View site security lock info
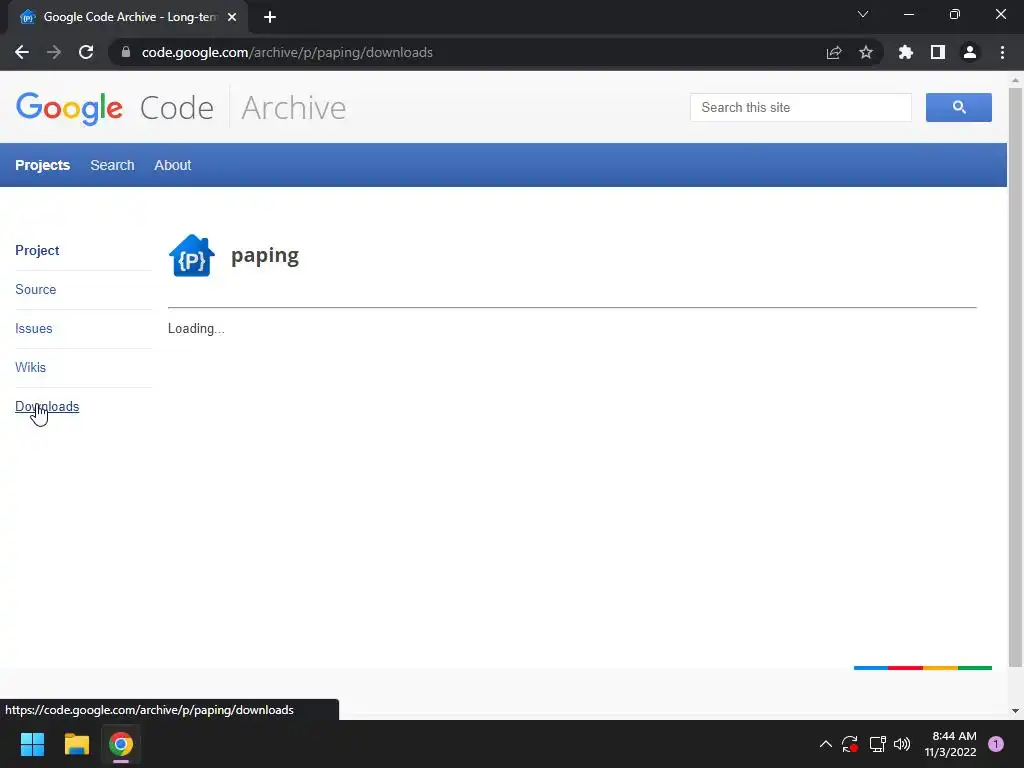 [126, 52]
